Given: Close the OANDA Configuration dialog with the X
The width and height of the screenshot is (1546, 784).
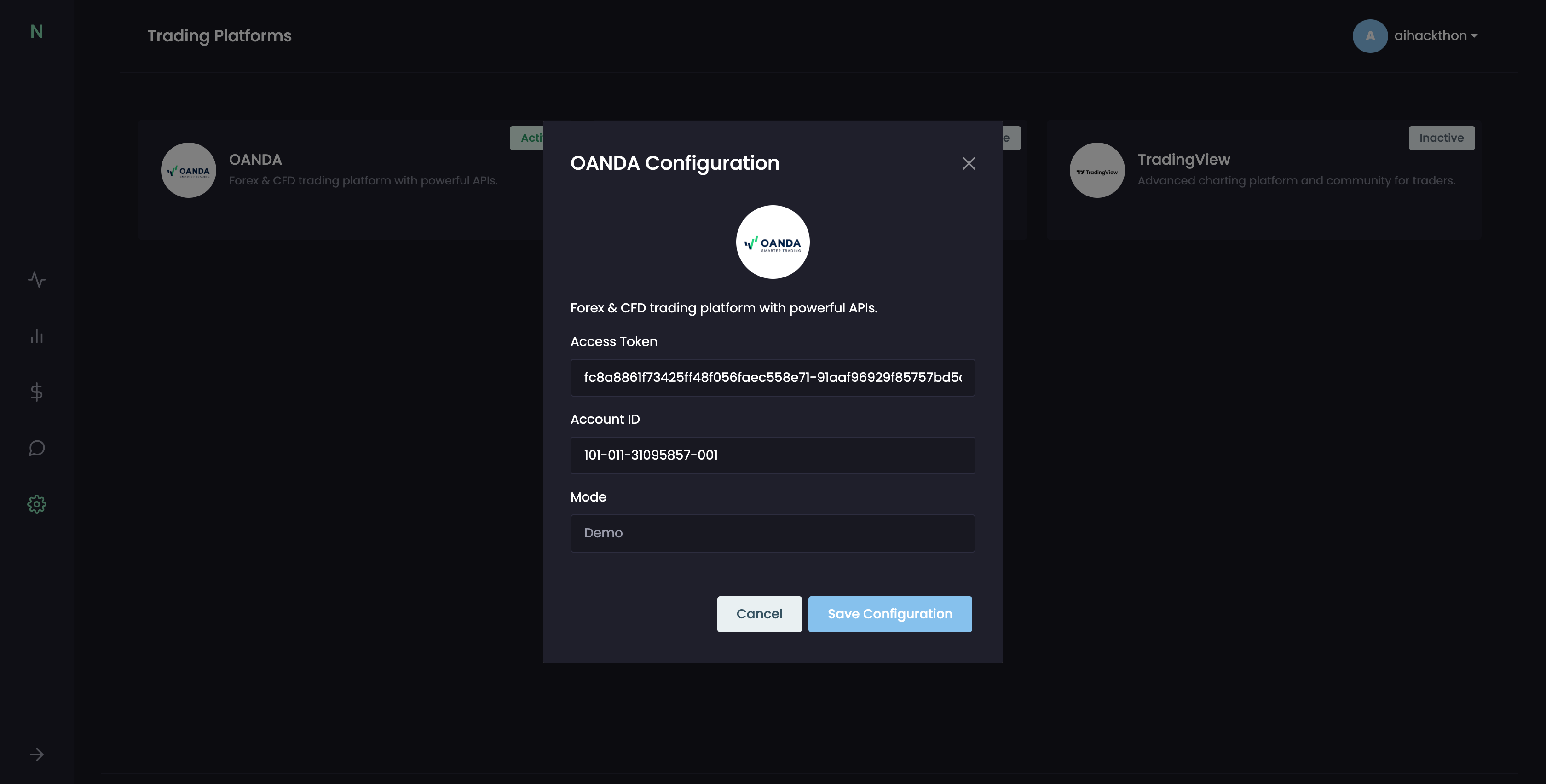Looking at the screenshot, I should (969, 163).
